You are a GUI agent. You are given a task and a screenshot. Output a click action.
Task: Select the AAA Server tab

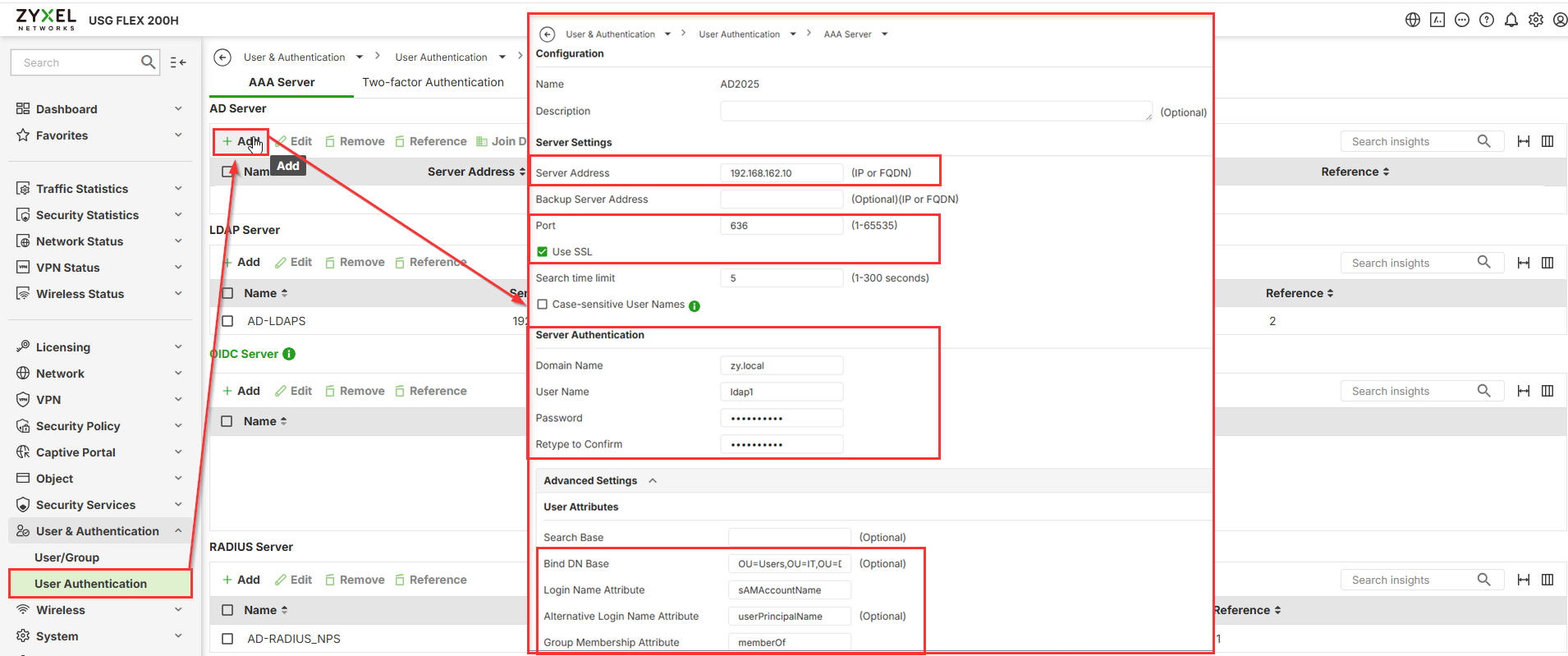[x=282, y=82]
